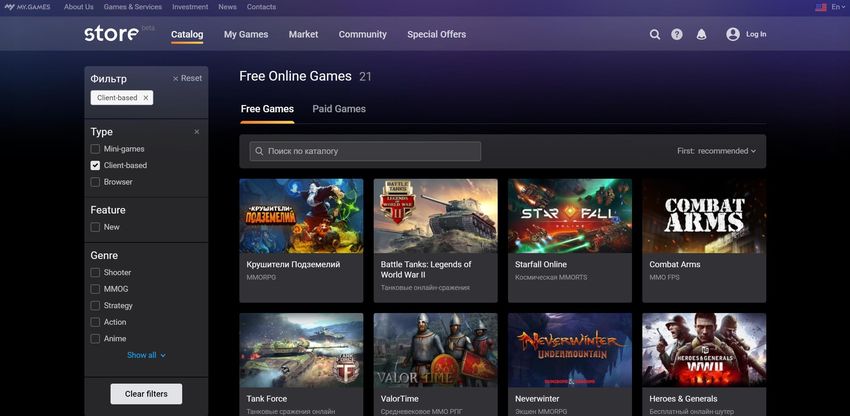The height and width of the screenshot is (416, 850).
Task: Open the ValorTime game thumbnail
Action: click(x=435, y=350)
